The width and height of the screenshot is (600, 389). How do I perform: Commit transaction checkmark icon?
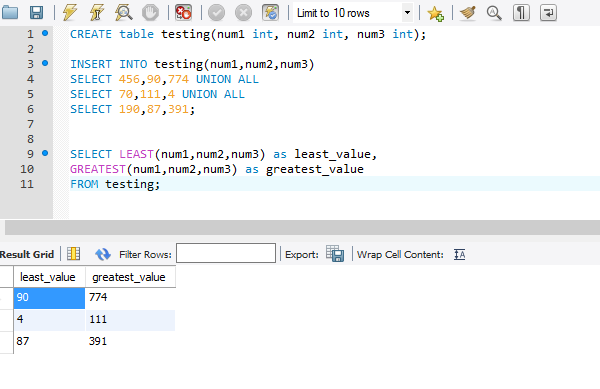(216, 13)
